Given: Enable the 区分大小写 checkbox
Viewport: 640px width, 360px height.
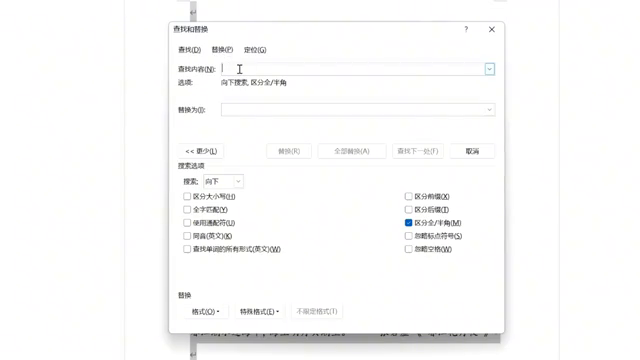Looking at the screenshot, I should tap(187, 196).
